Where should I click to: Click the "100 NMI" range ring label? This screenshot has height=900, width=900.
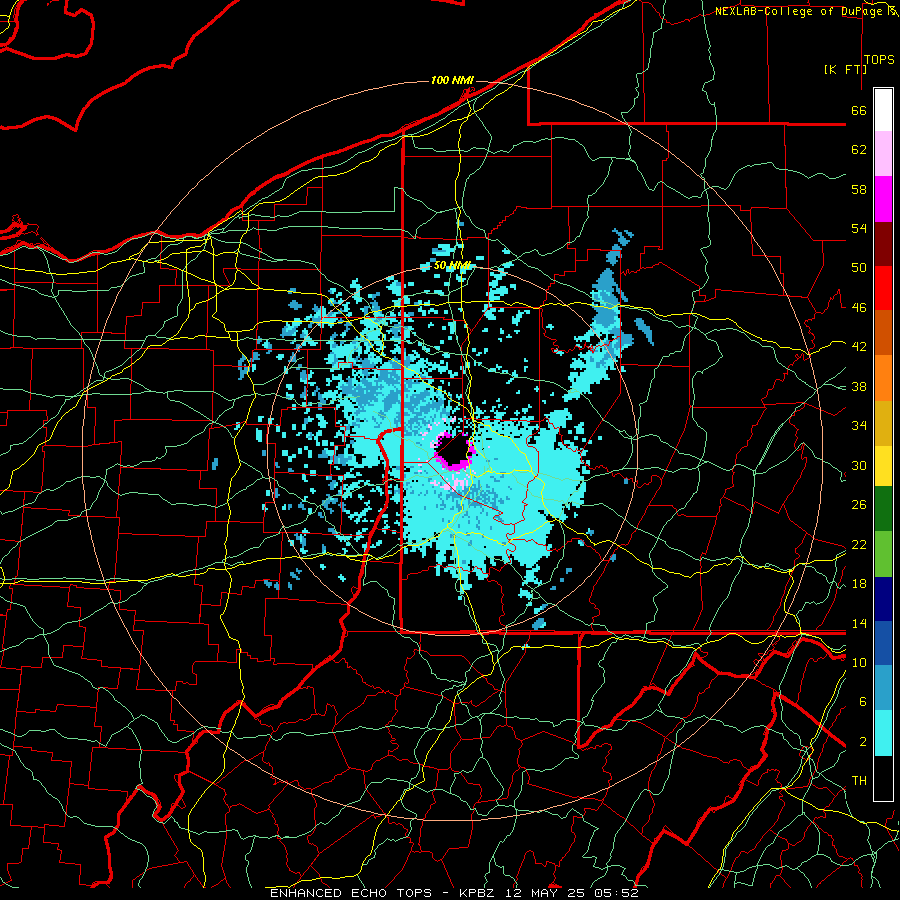(452, 80)
